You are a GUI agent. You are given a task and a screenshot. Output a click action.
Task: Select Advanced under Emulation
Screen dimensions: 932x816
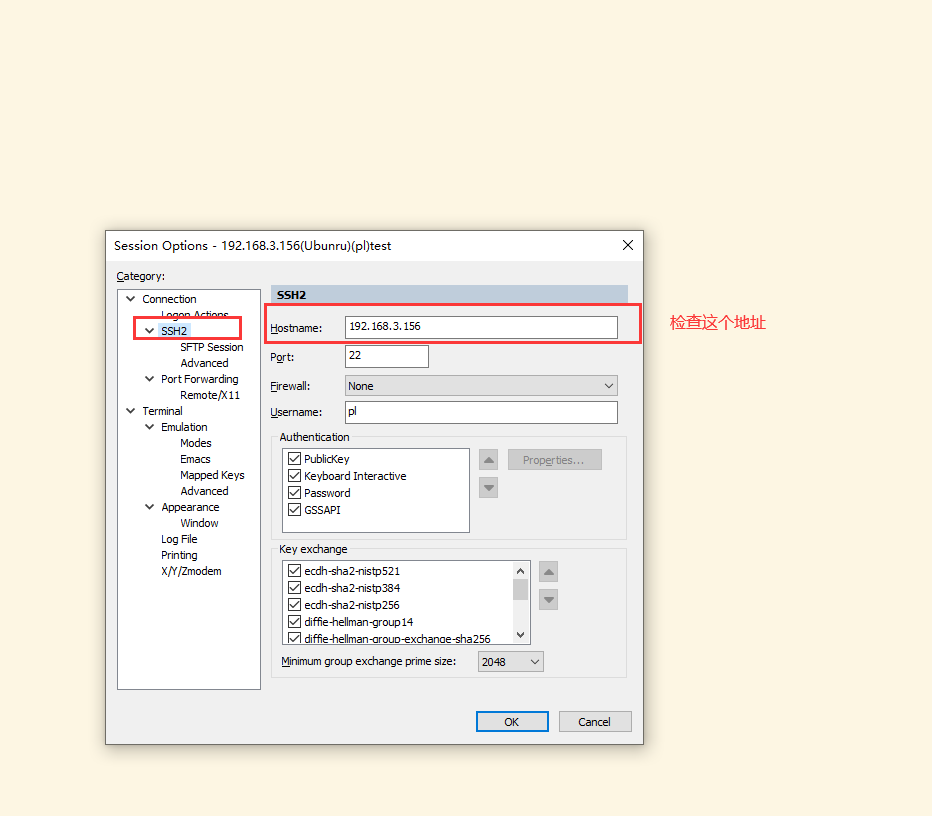point(204,492)
